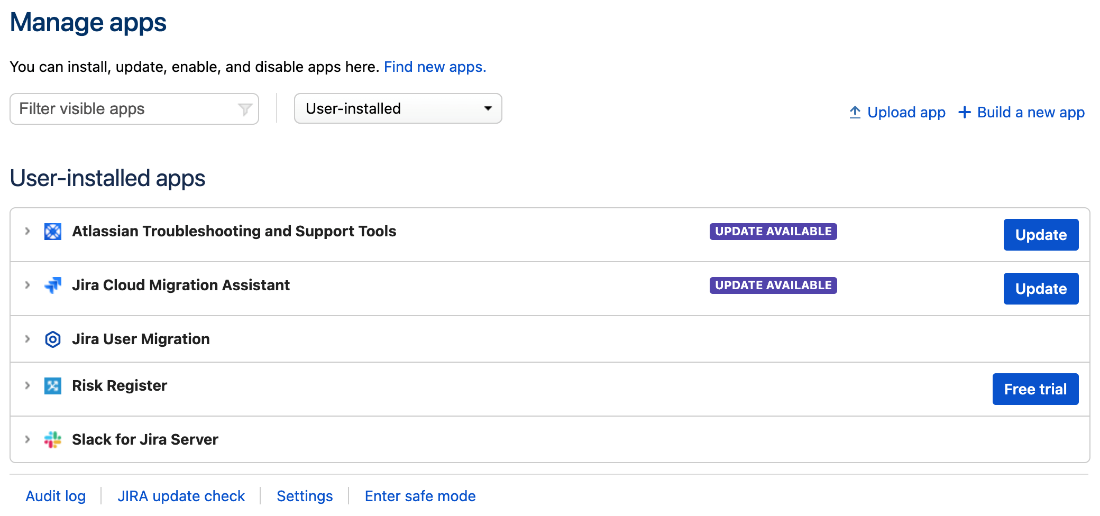Click the plus icon beside Build a new app
Image resolution: width=1100 pixels, height=516 pixels.
[x=965, y=112]
